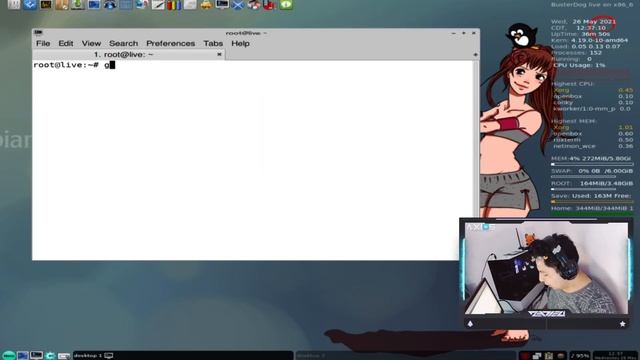Click the pencil editor icon in top launcher
640x360 pixels.
pyautogui.click(x=158, y=4)
